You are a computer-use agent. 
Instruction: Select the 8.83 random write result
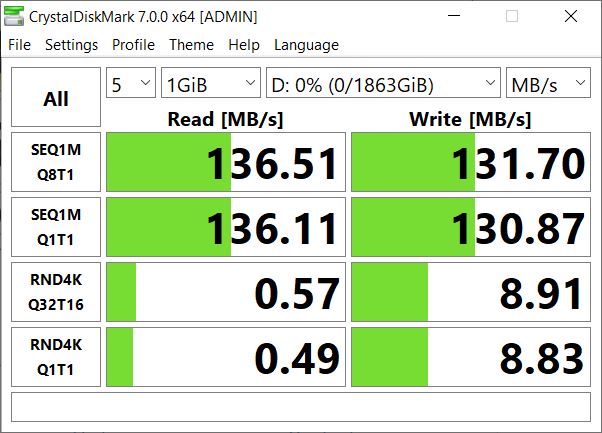[x=471, y=357]
